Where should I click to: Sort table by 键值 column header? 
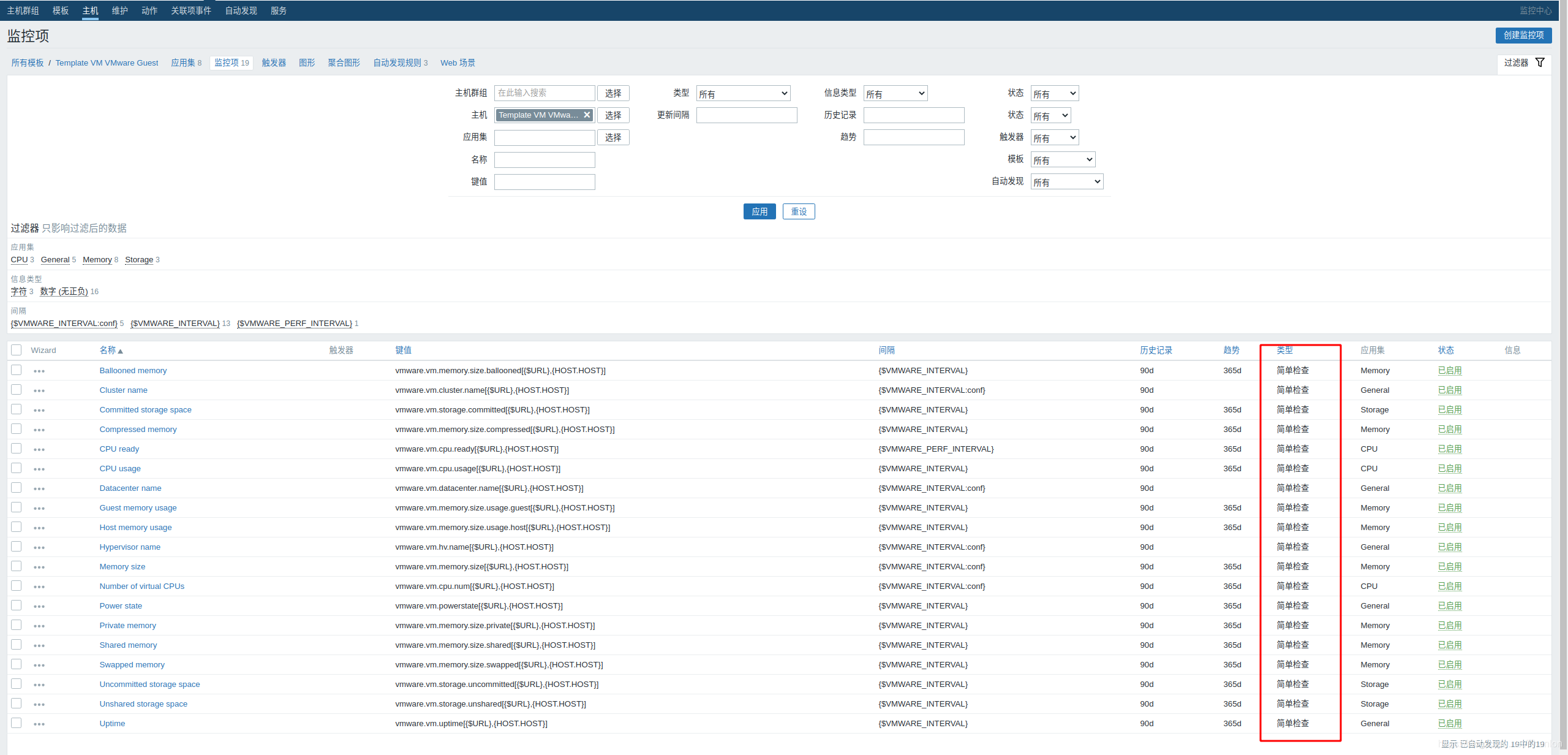point(403,350)
